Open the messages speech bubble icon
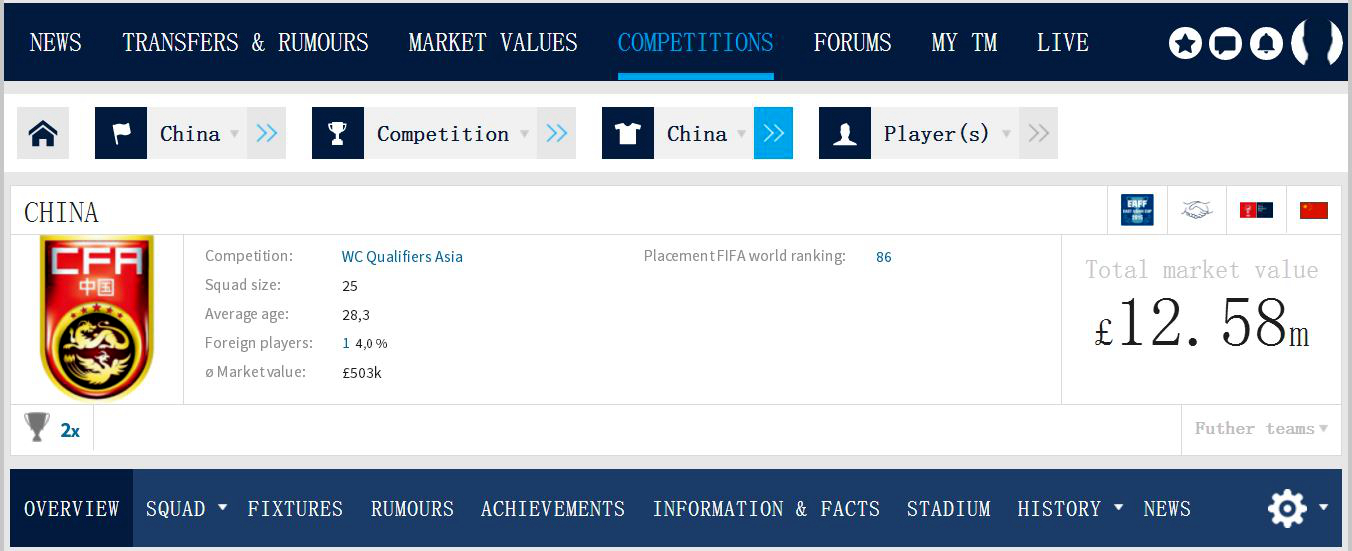Screen dimensions: 1352x551 coord(1225,43)
